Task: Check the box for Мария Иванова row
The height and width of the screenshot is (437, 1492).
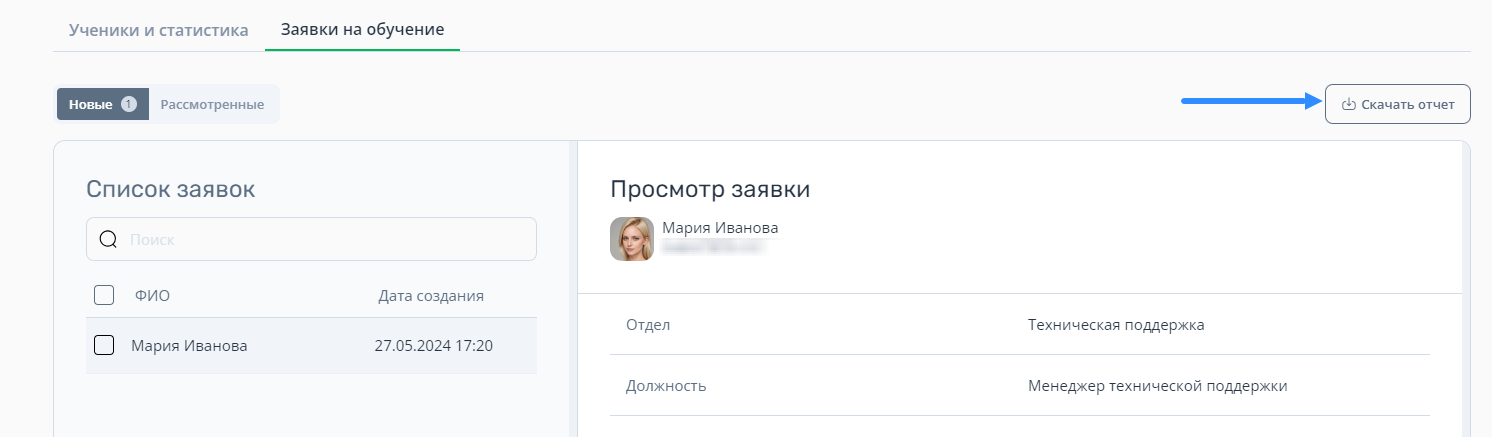Action: [x=104, y=345]
